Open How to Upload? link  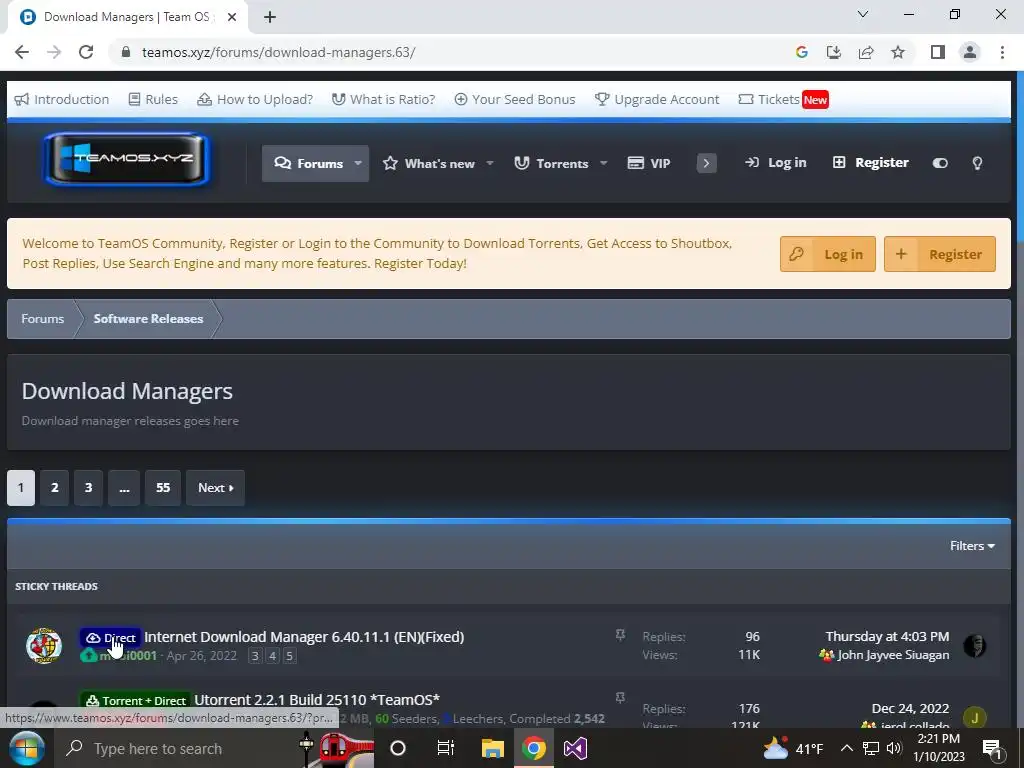coord(255,99)
